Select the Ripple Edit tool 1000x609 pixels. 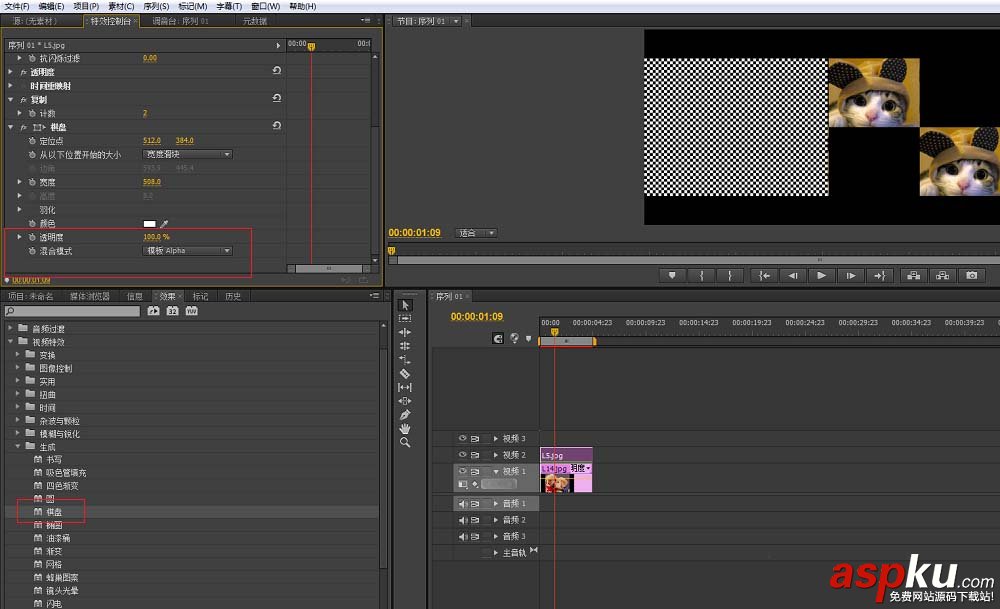pyautogui.click(x=405, y=332)
